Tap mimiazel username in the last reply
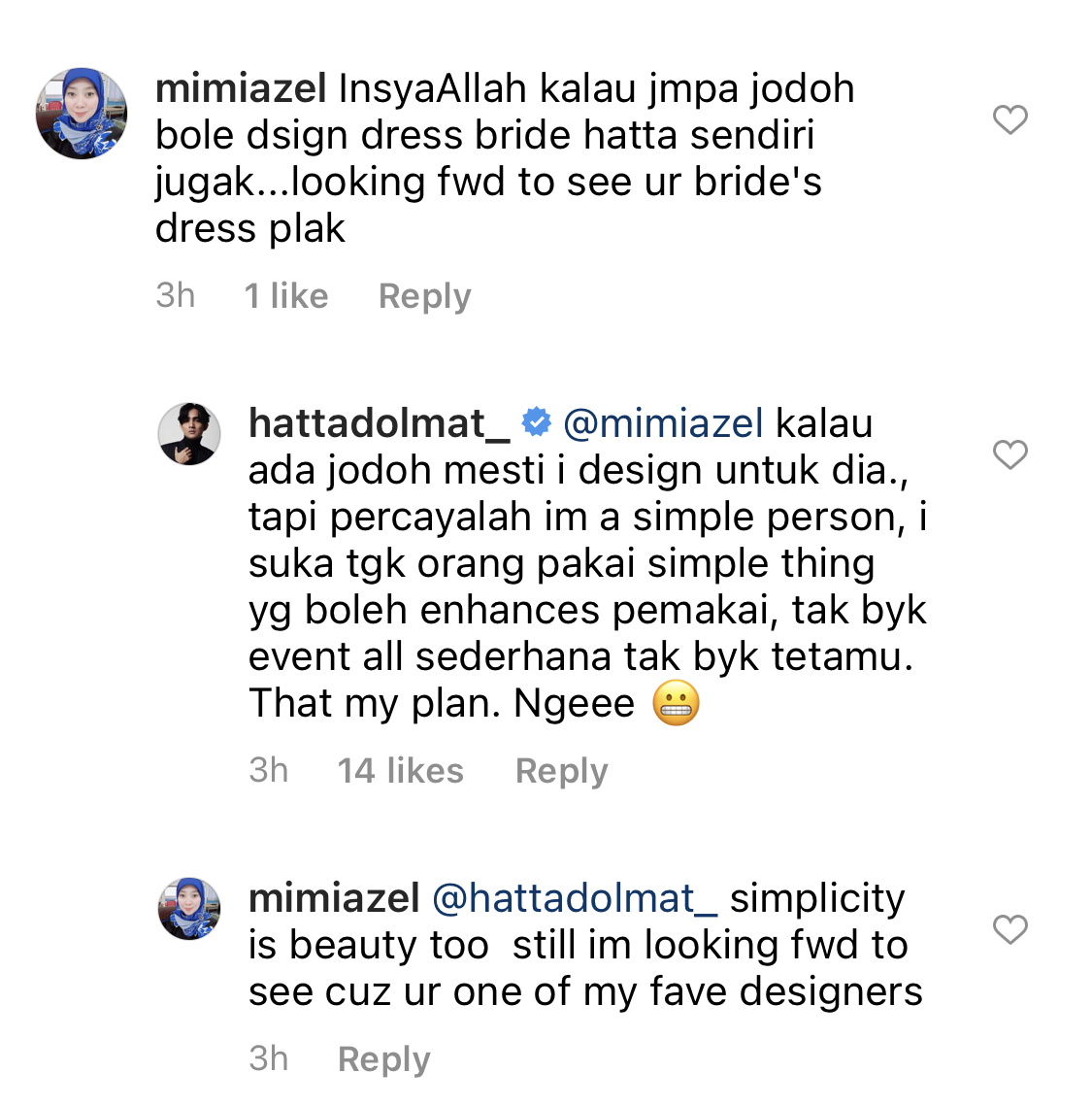The width and height of the screenshot is (1092, 1106). (x=334, y=898)
